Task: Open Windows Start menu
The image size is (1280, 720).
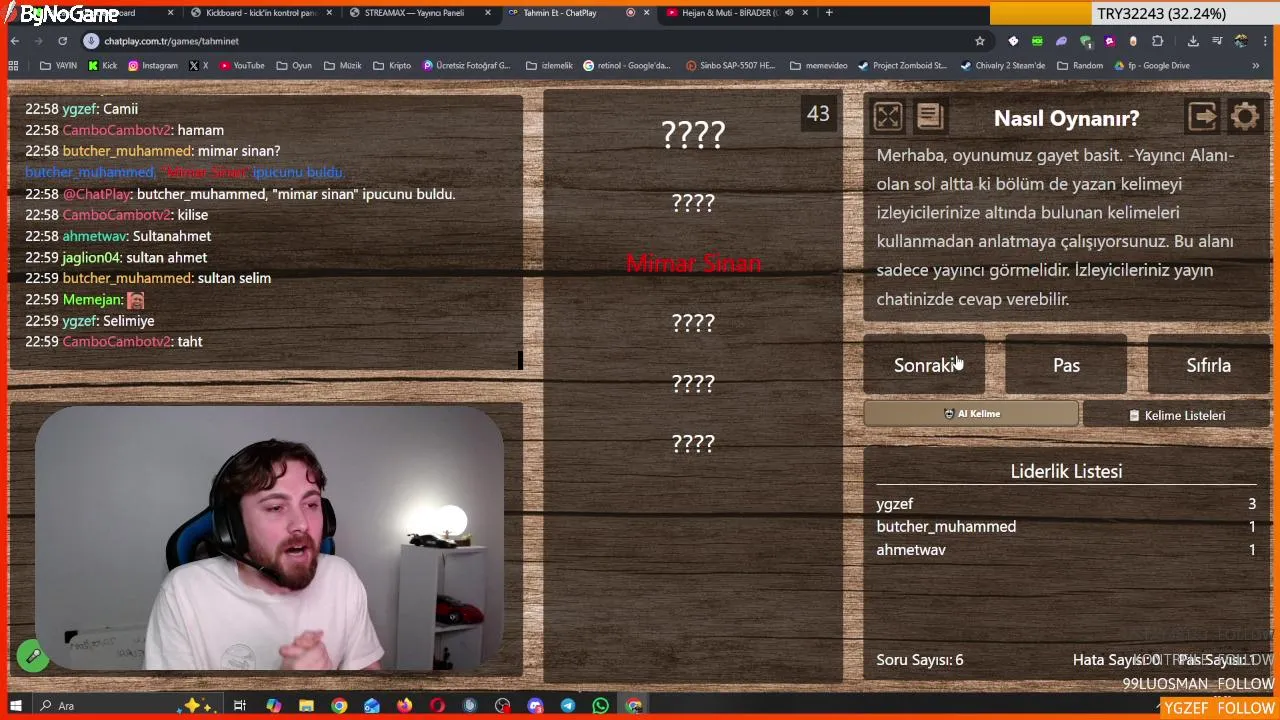Action: click(x=15, y=706)
